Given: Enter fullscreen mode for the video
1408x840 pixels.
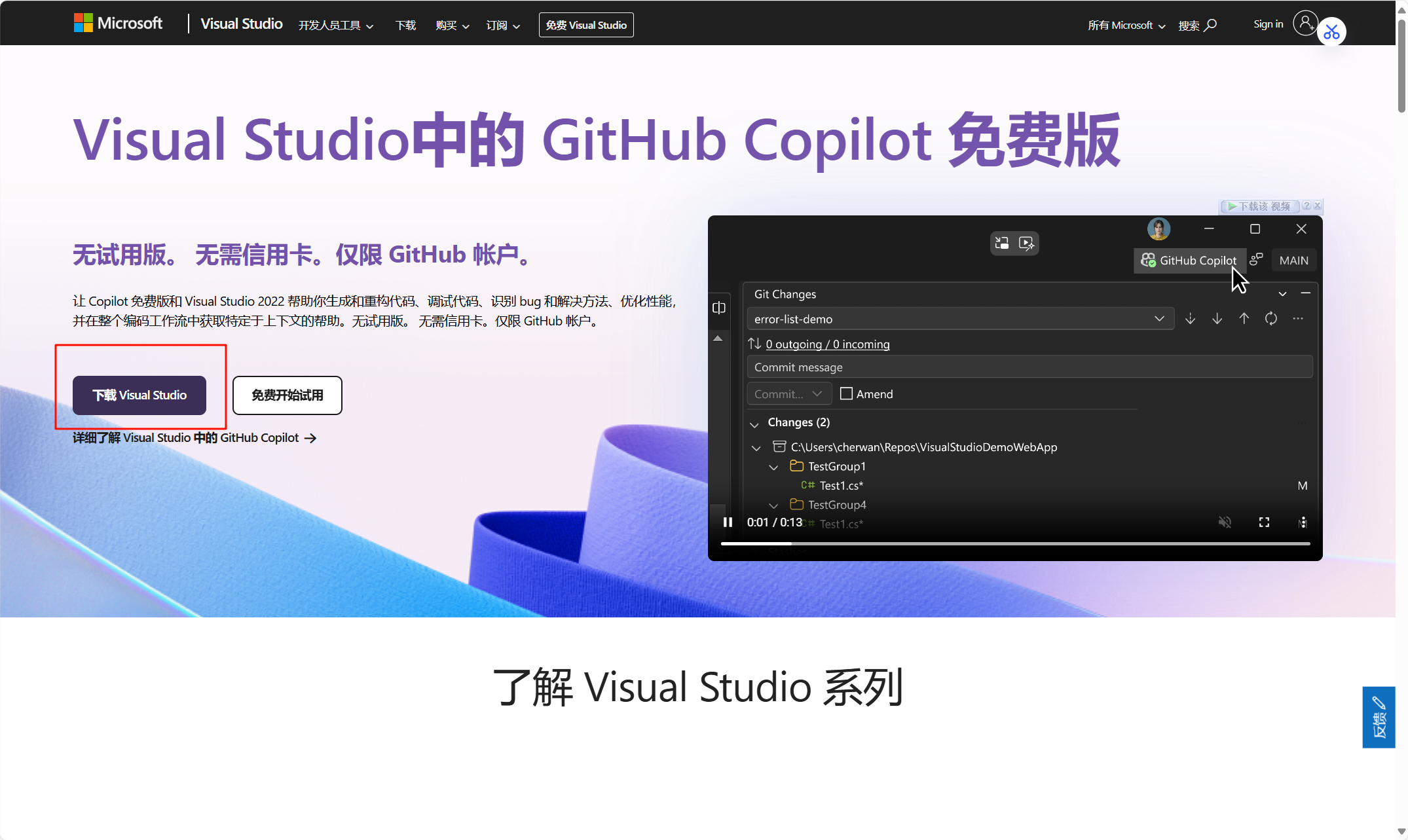Looking at the screenshot, I should pos(1264,522).
